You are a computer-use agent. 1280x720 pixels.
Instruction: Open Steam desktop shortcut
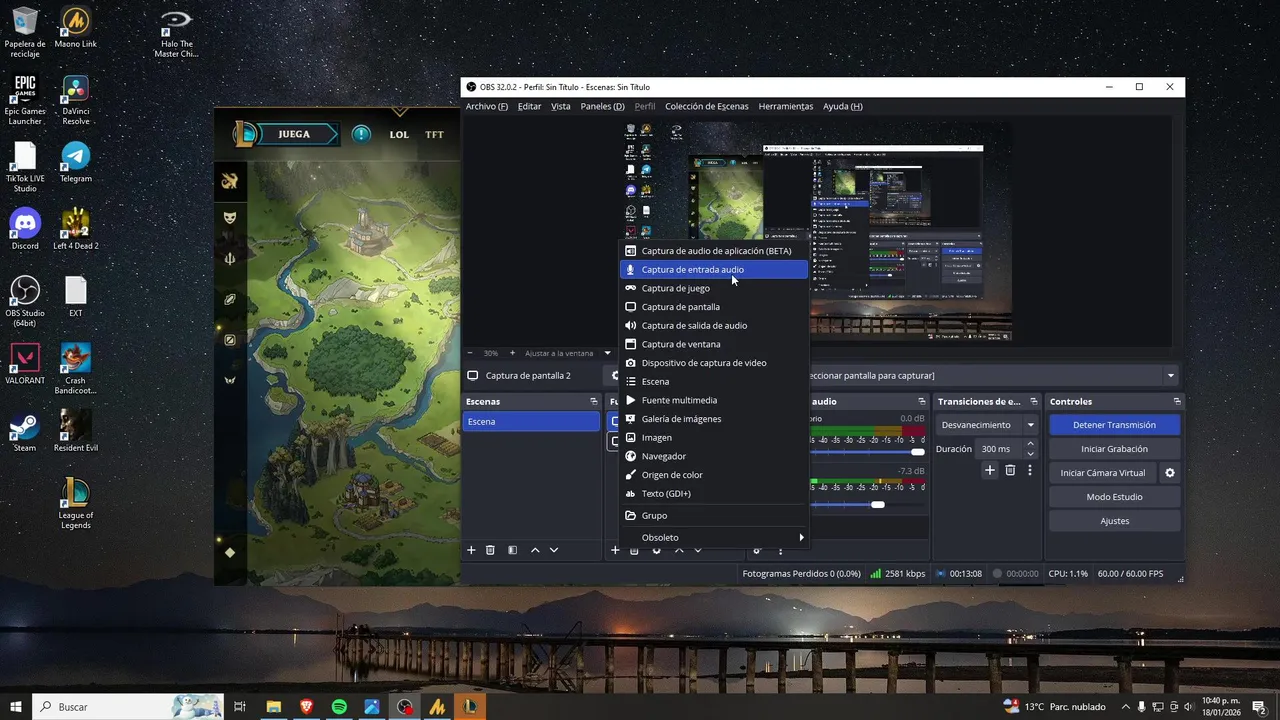point(25,431)
